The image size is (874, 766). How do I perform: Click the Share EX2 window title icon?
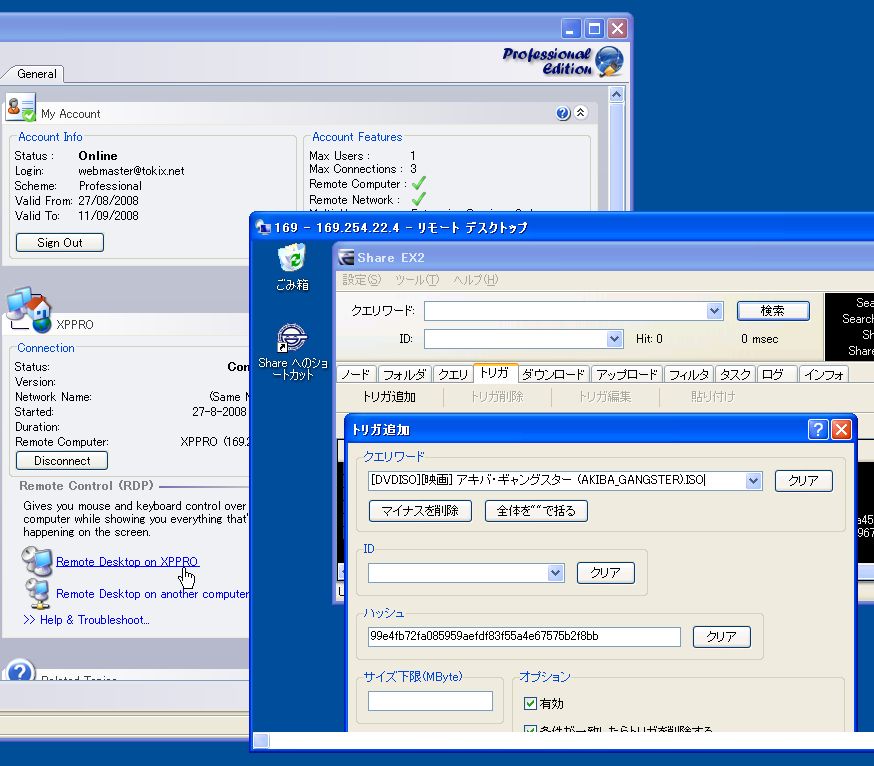pos(346,257)
